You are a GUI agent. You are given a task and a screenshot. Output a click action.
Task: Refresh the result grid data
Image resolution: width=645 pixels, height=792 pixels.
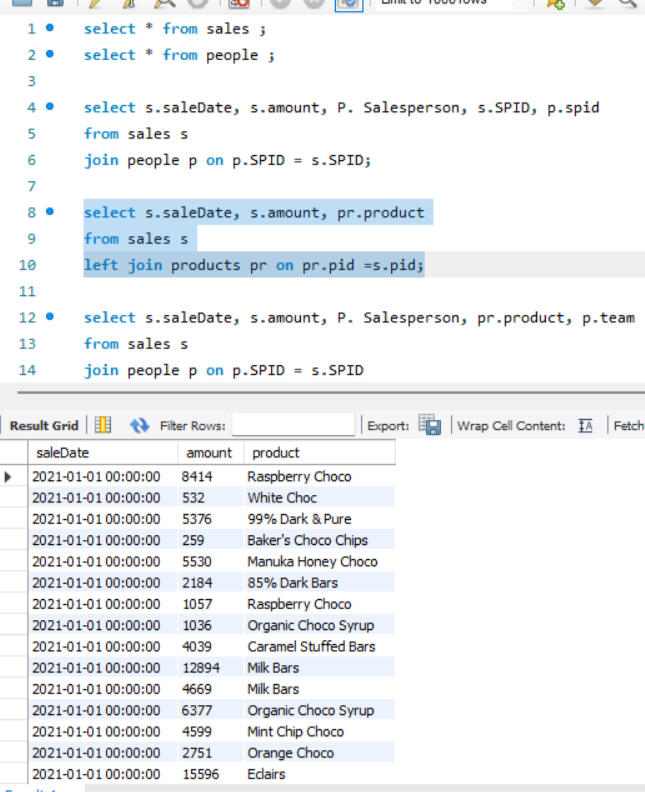tap(139, 426)
